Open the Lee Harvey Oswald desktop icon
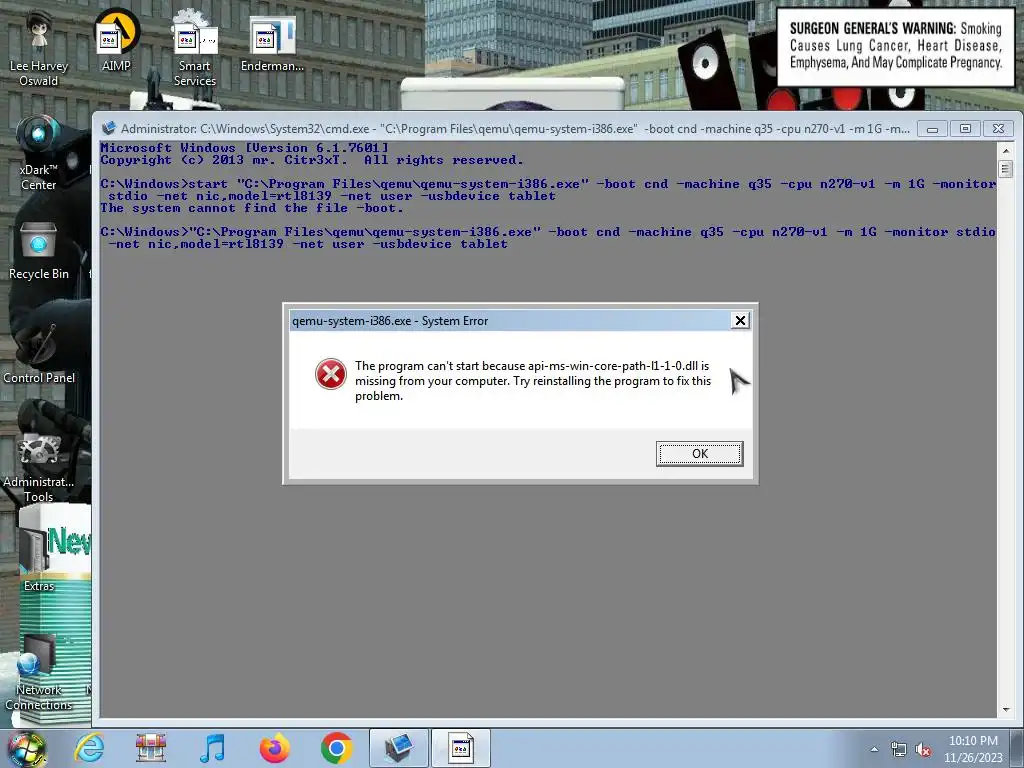Viewport: 1024px width, 768px height. coord(39,49)
